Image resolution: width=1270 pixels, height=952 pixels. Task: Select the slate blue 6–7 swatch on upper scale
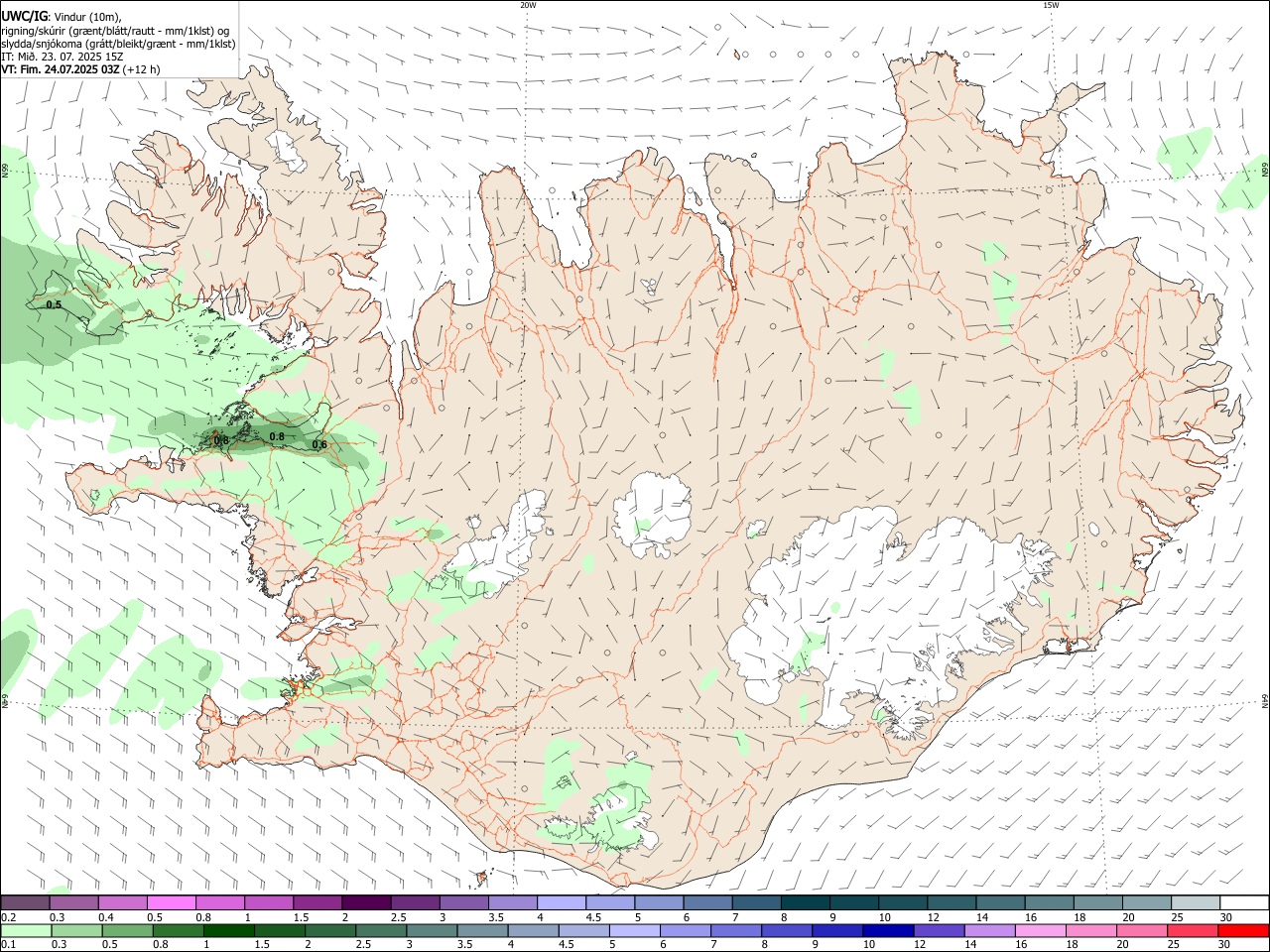707,903
